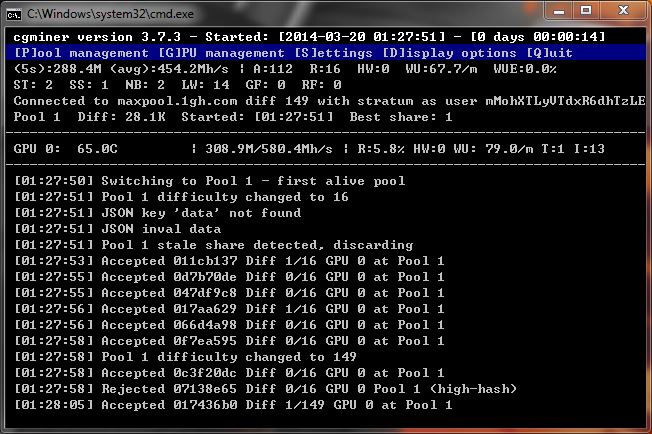This screenshot has height=434, width=652.
Task: Click the Accepted 017436b0 Diff 1/149 line
Action: 233,405
